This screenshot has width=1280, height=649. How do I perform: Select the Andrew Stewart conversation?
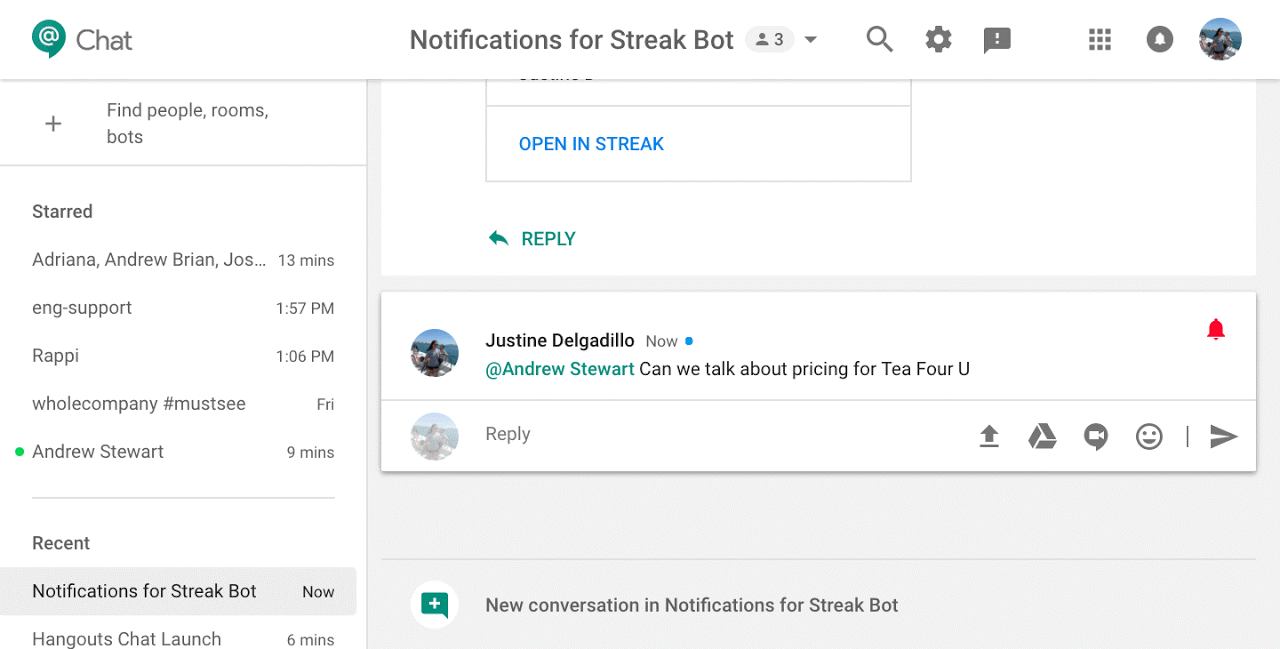(98, 452)
